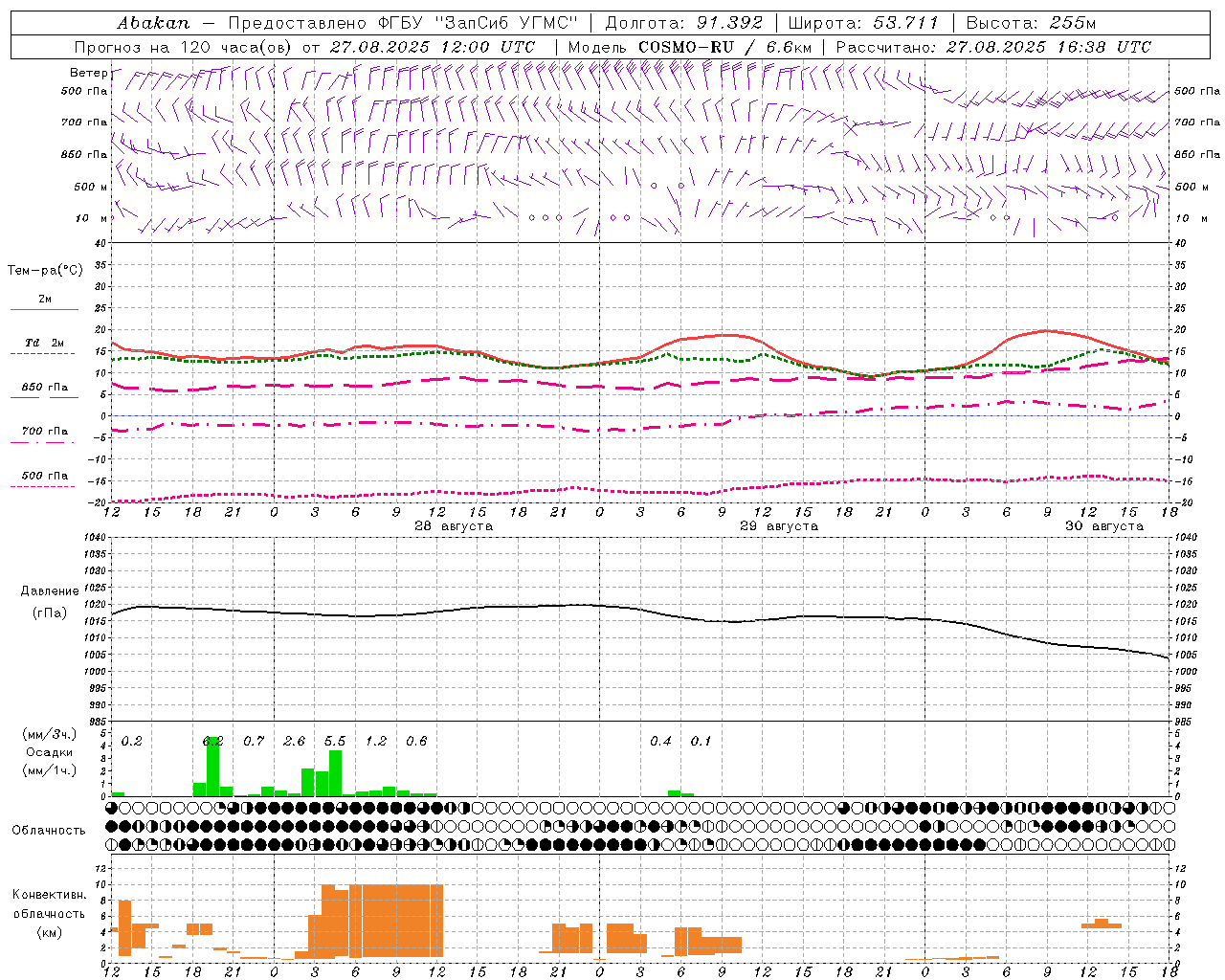Click the station name Abakan in the header
Screen dimensions: 1225x980
(154, 22)
